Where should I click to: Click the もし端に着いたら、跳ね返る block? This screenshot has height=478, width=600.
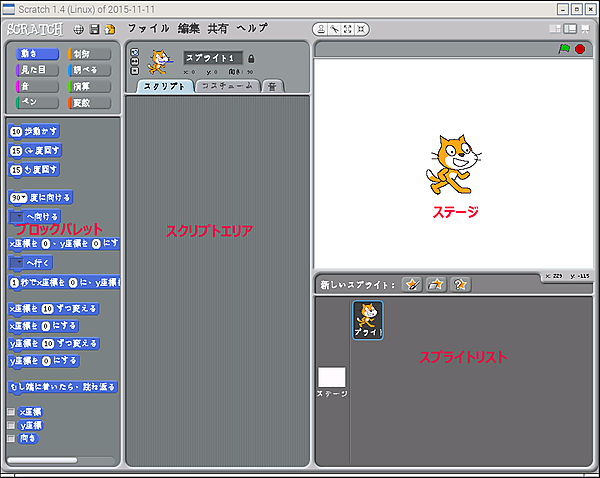coord(63,387)
